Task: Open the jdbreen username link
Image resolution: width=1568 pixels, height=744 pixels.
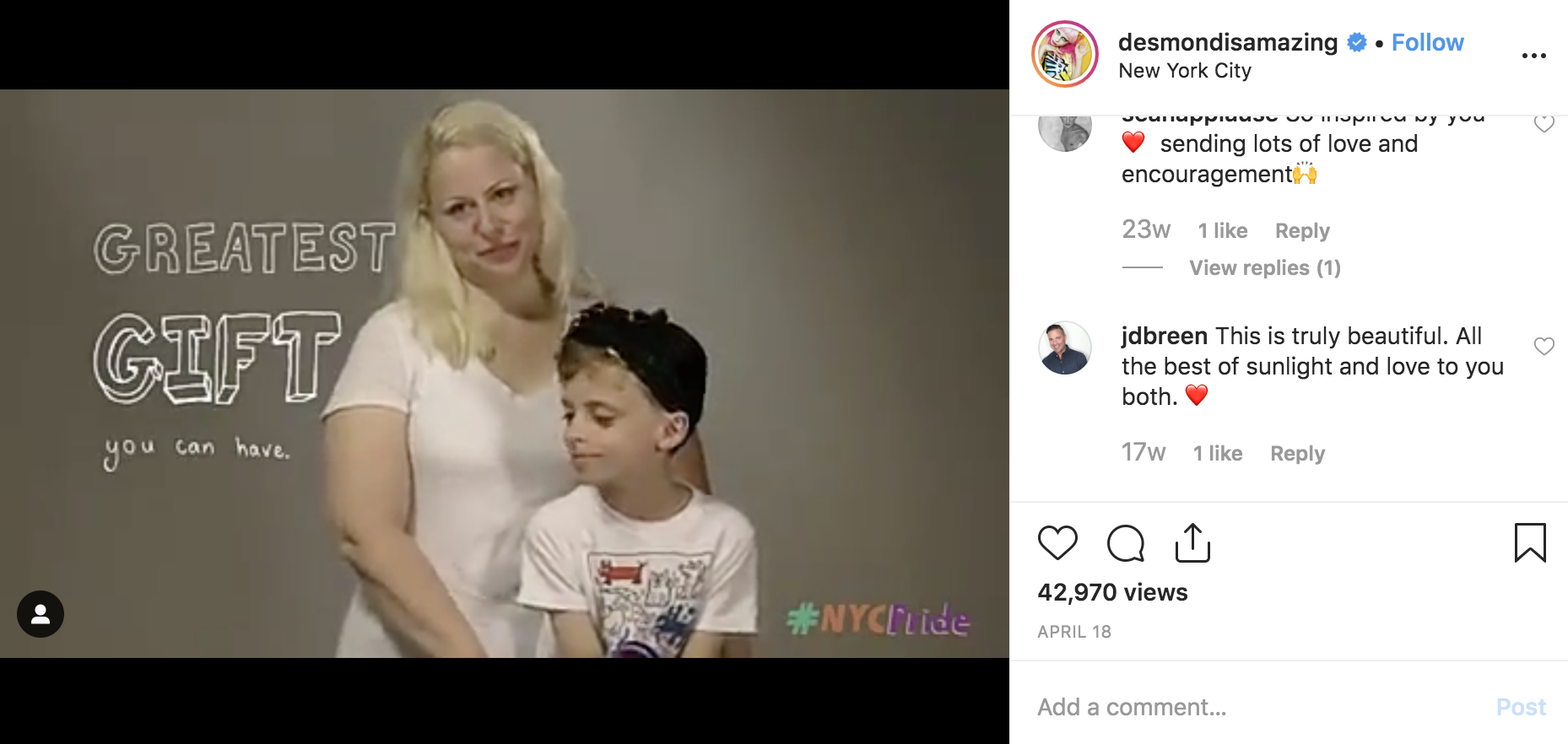Action: coord(1165,336)
